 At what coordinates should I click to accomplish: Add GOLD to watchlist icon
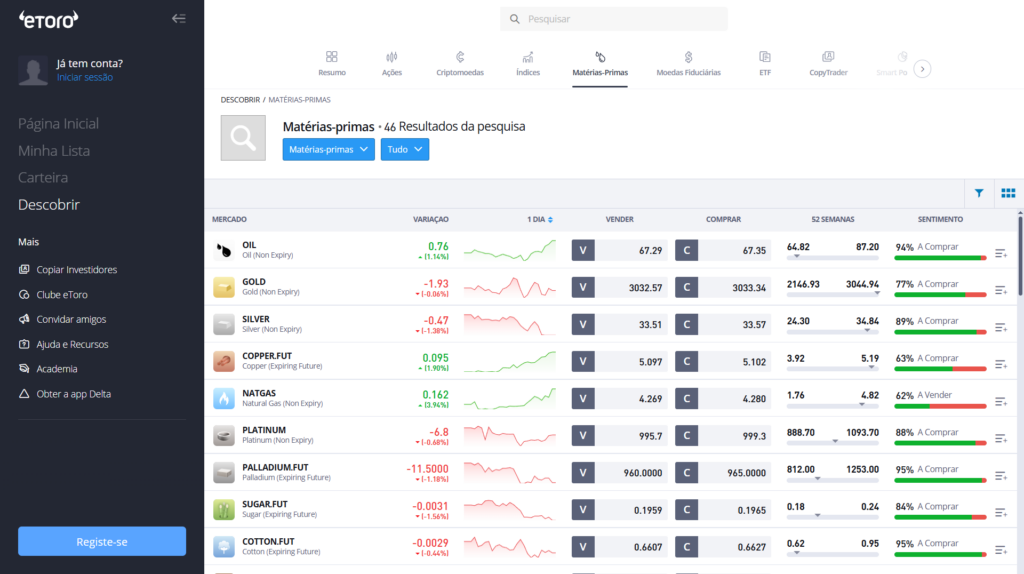pyautogui.click(x=1000, y=290)
